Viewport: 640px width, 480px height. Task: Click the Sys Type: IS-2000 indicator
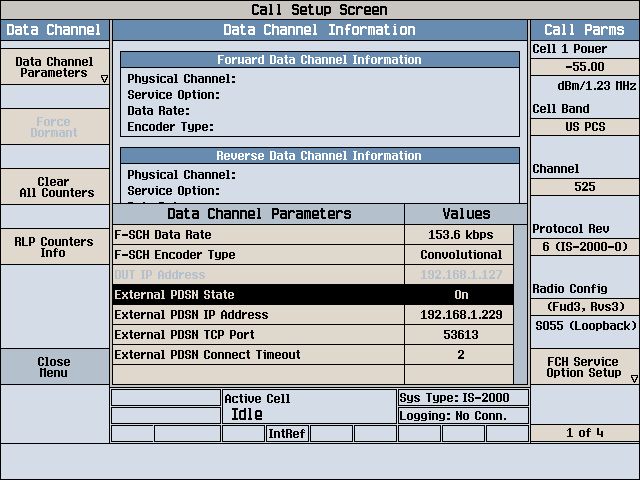coord(463,398)
